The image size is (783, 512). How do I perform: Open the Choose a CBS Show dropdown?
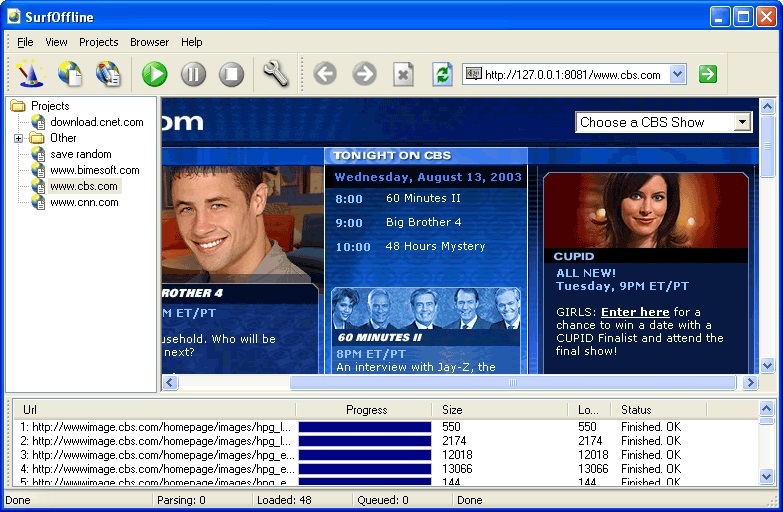pyautogui.click(x=742, y=122)
